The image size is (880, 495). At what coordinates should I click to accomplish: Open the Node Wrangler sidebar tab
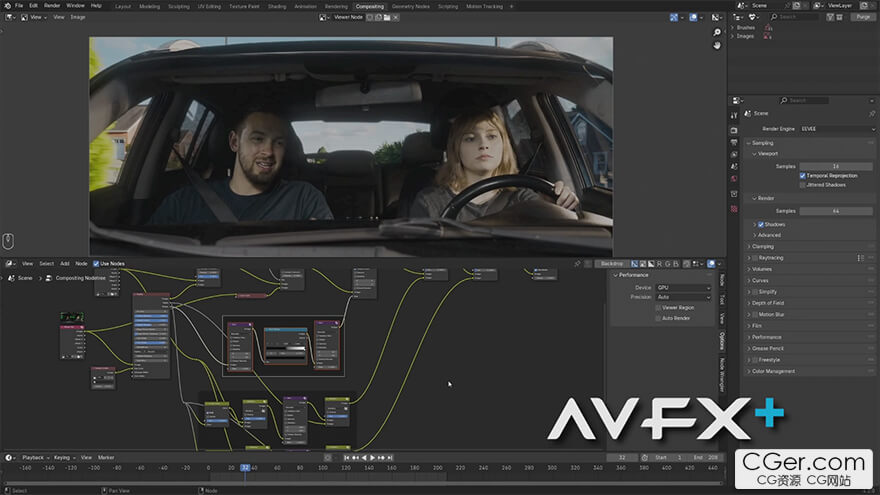(x=722, y=375)
